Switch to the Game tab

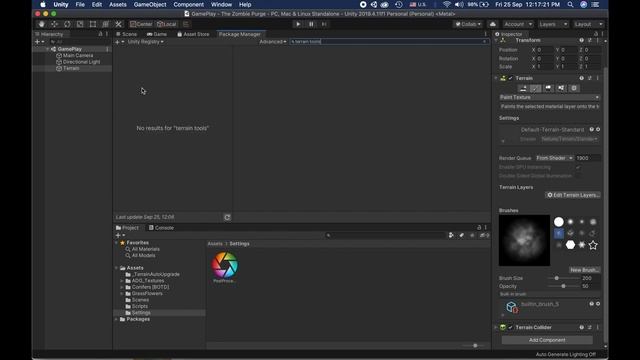pos(157,34)
